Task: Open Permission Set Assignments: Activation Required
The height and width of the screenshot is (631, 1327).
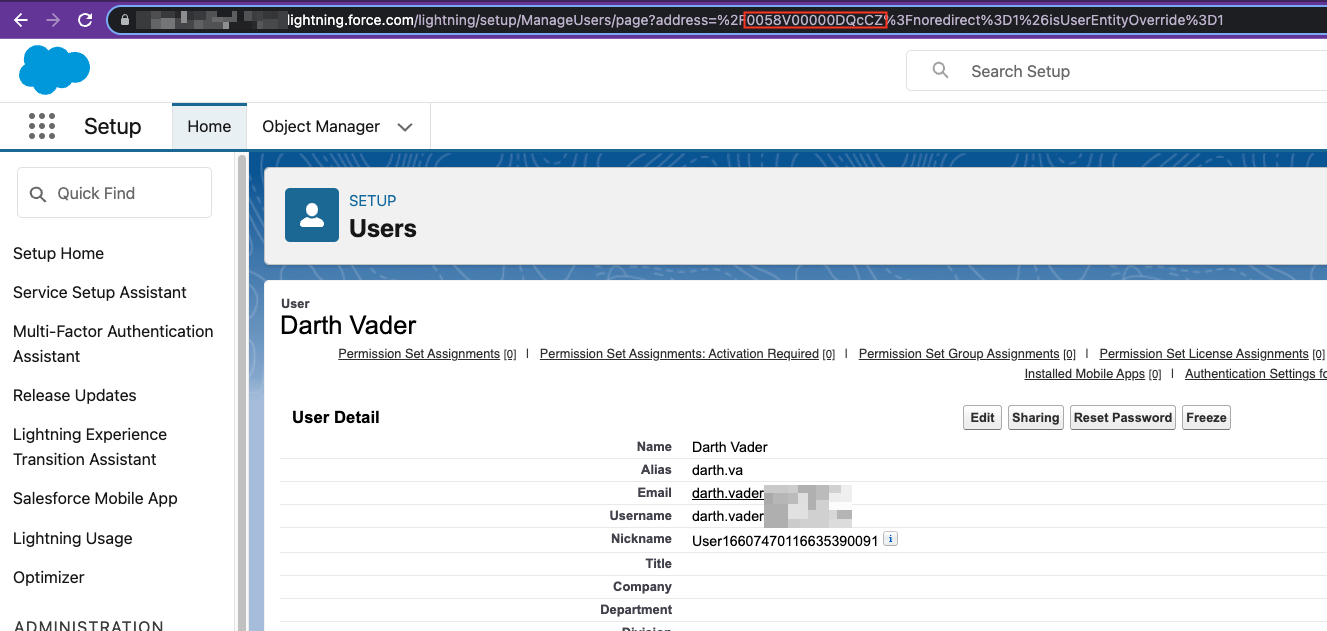Action: coord(679,354)
